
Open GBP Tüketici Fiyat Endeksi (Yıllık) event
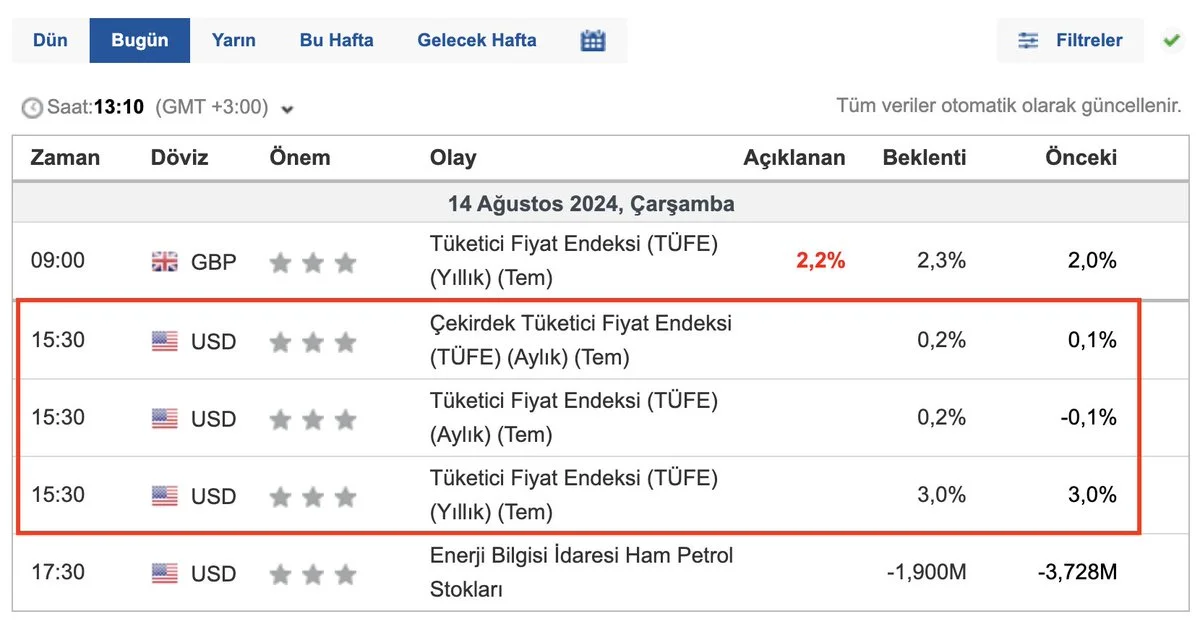click(x=574, y=260)
